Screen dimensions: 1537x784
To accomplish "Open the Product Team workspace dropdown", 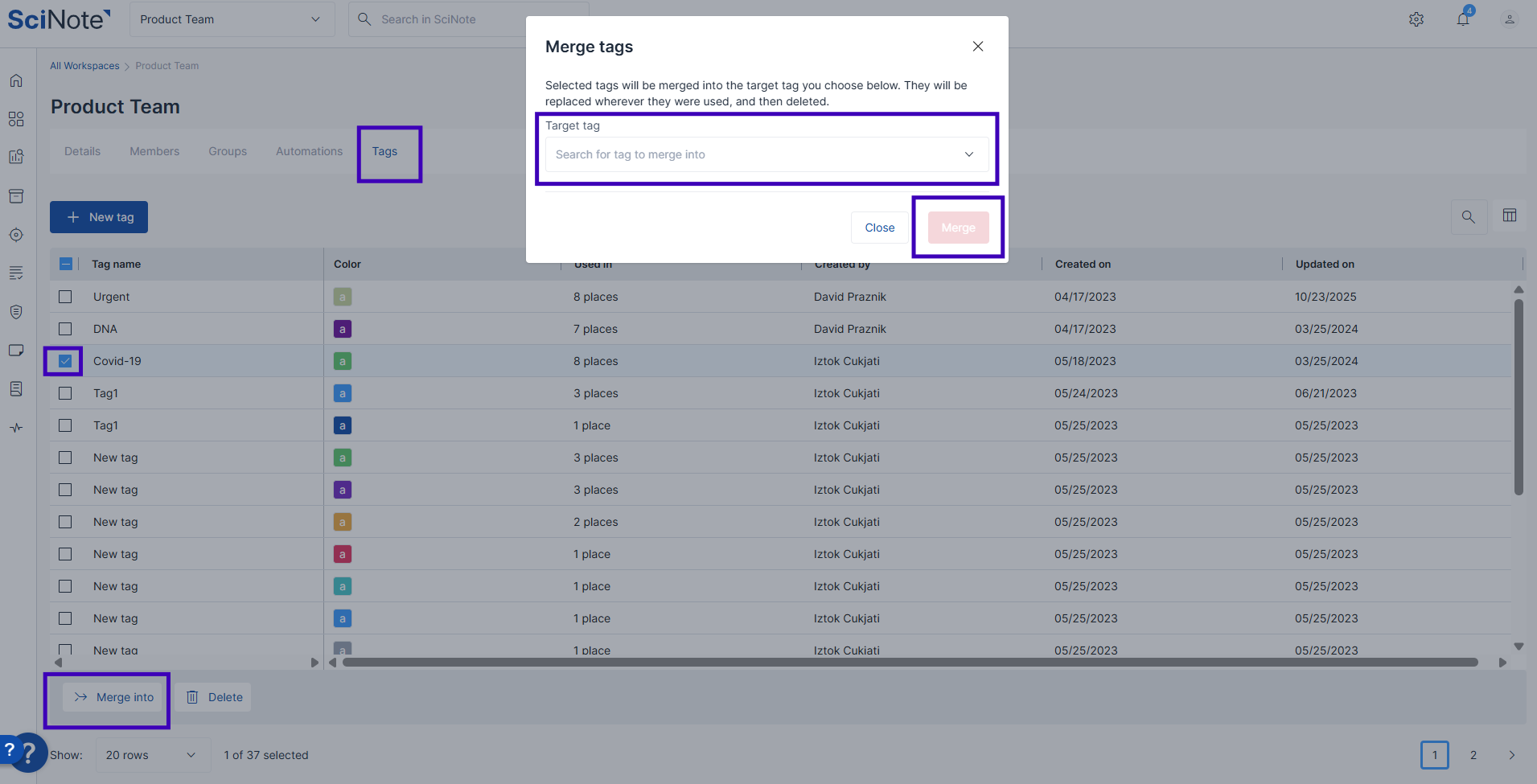I will 232,19.
